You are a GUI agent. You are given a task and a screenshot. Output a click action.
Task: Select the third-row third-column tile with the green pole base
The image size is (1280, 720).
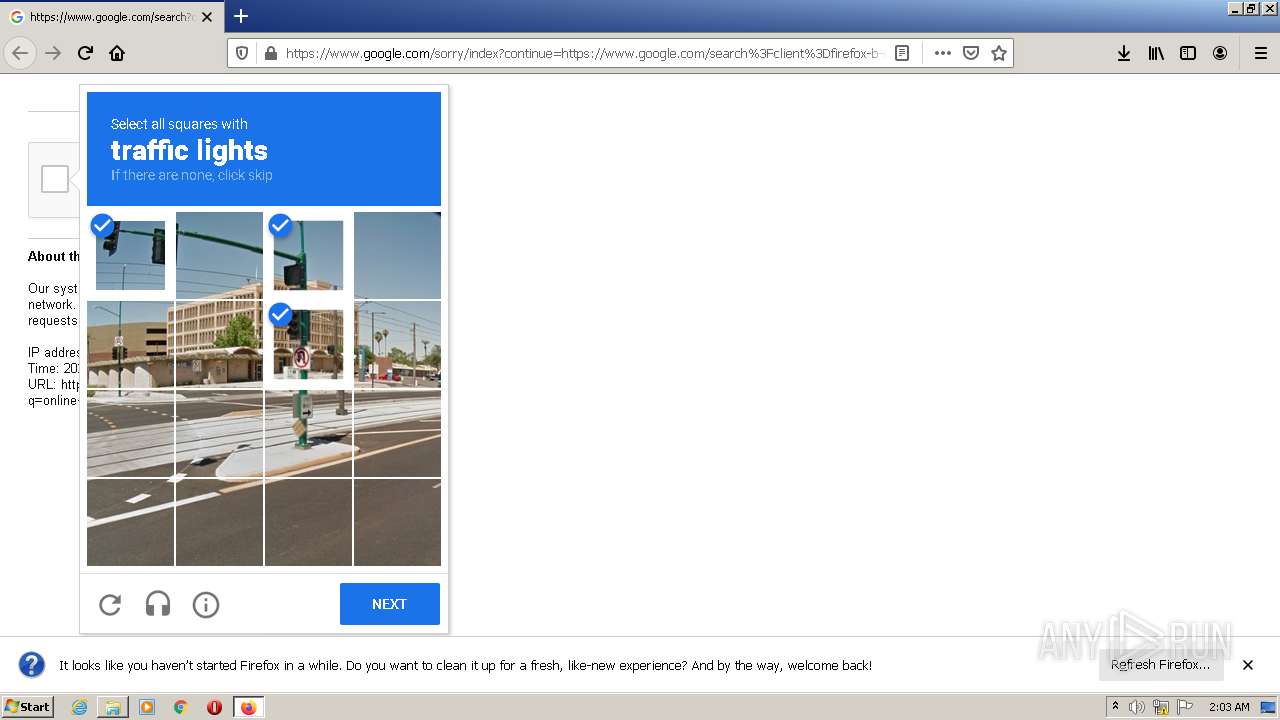pos(308,433)
